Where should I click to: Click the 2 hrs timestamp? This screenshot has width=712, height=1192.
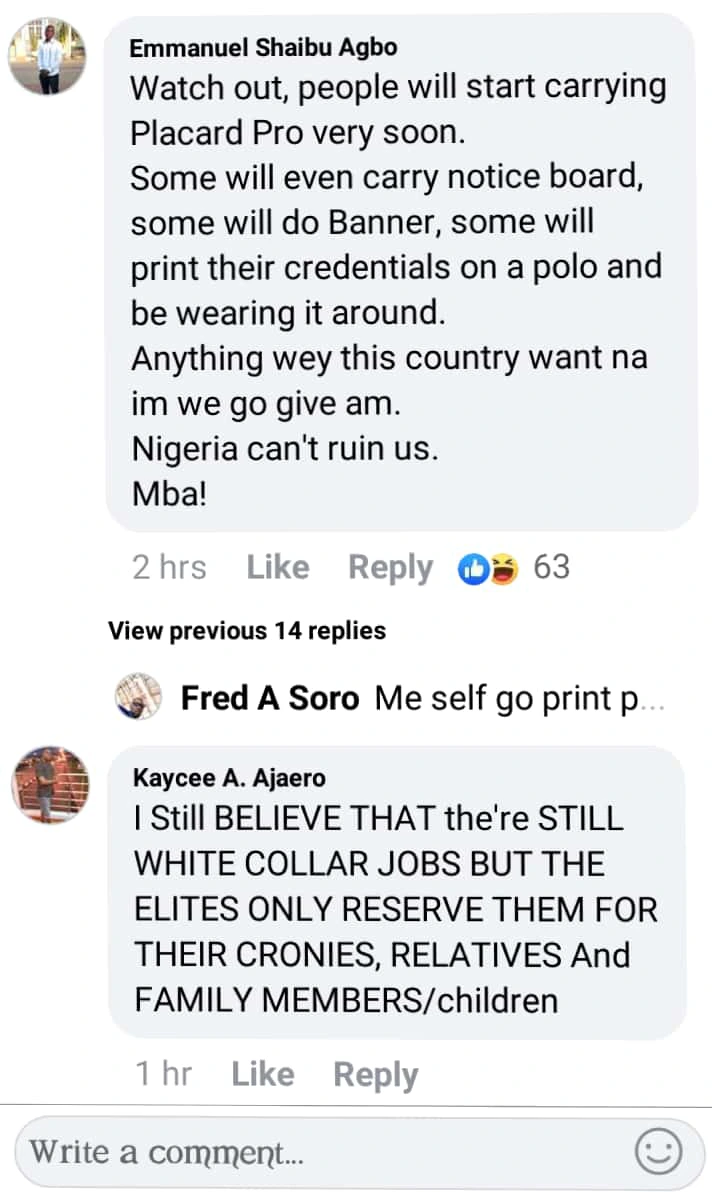point(169,567)
